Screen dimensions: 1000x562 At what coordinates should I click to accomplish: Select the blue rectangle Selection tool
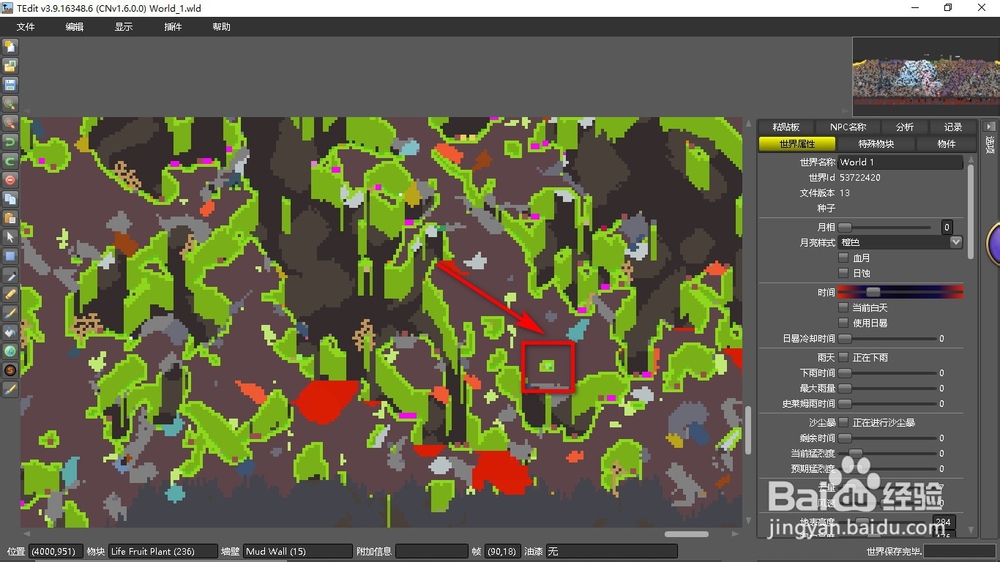point(10,256)
